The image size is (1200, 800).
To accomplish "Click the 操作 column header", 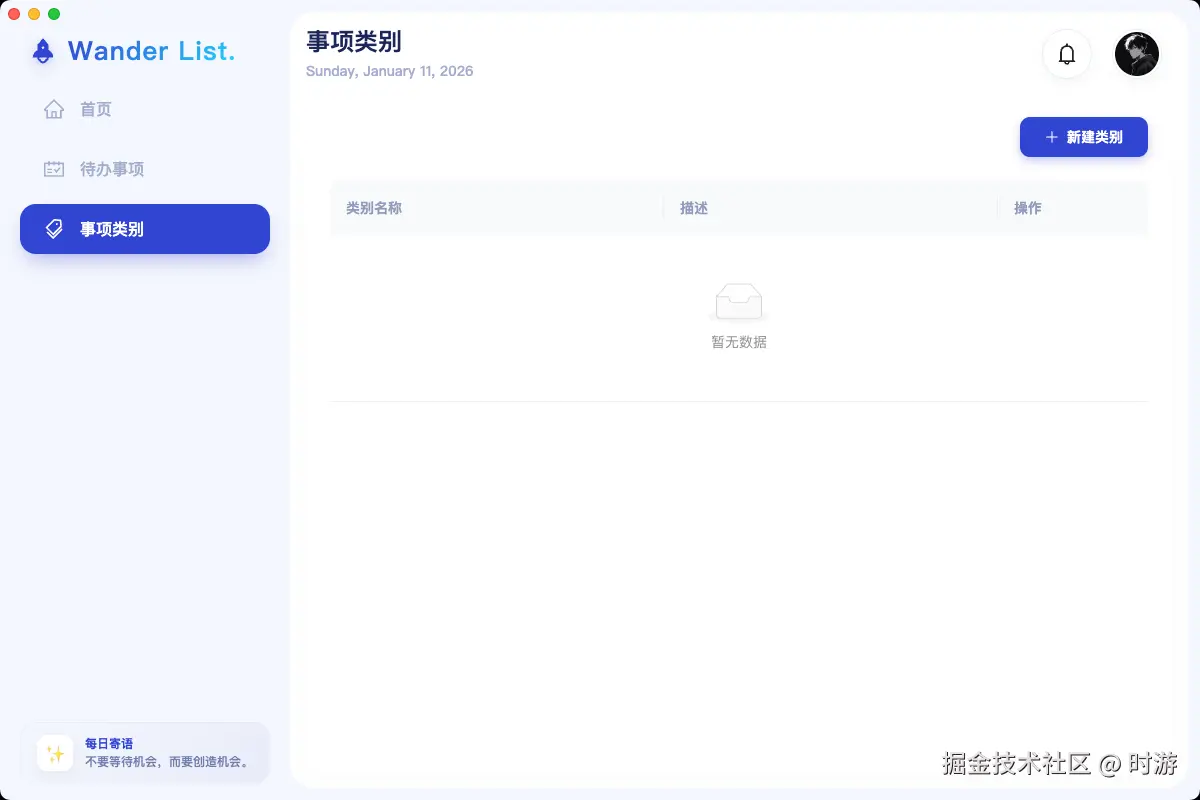I will pos(1073,208).
